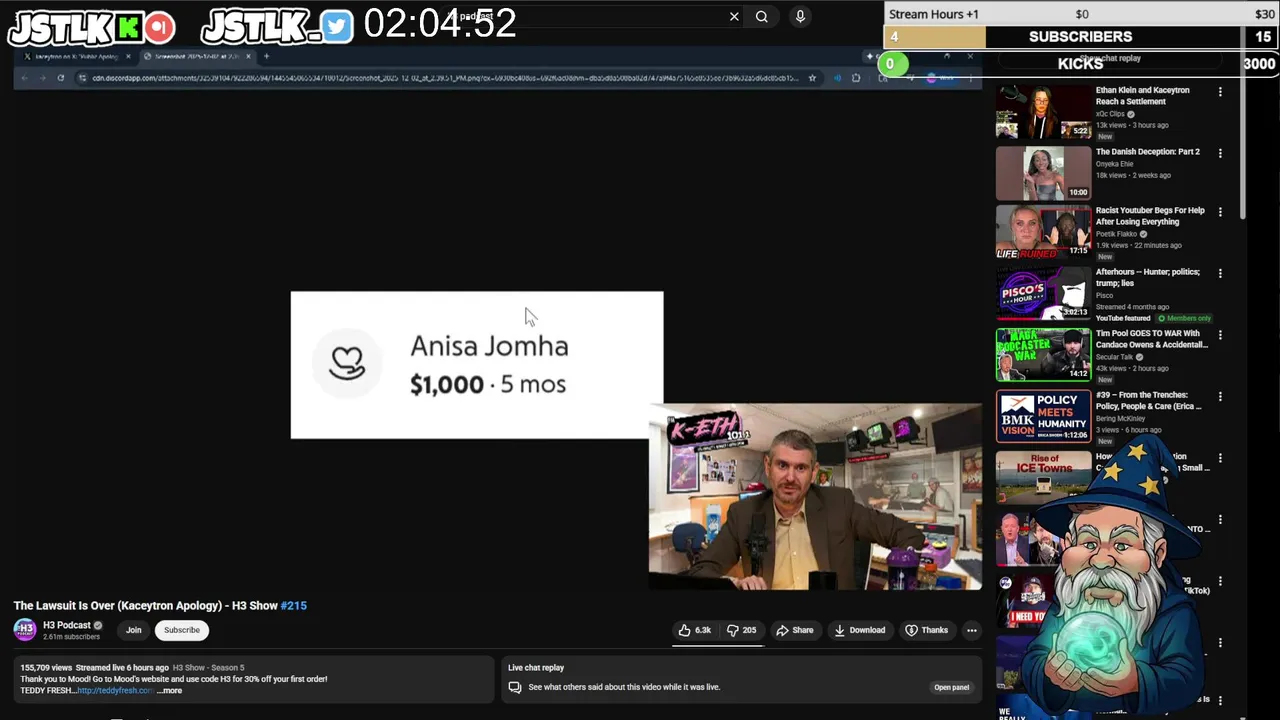
Task: Open options menu for #39 From the Trenches
Action: click(1220, 396)
